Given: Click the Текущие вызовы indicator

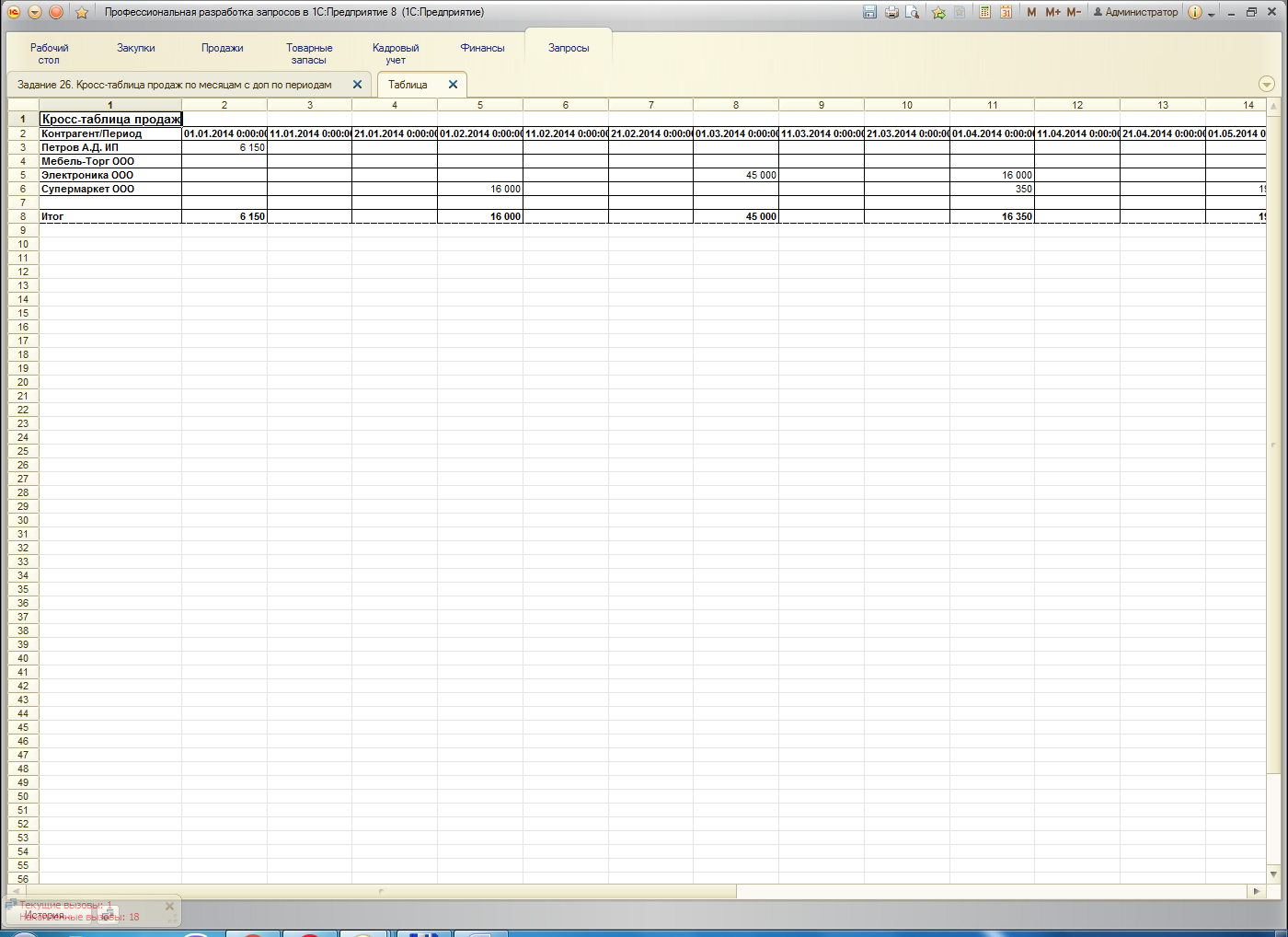Looking at the screenshot, I should coord(66,905).
